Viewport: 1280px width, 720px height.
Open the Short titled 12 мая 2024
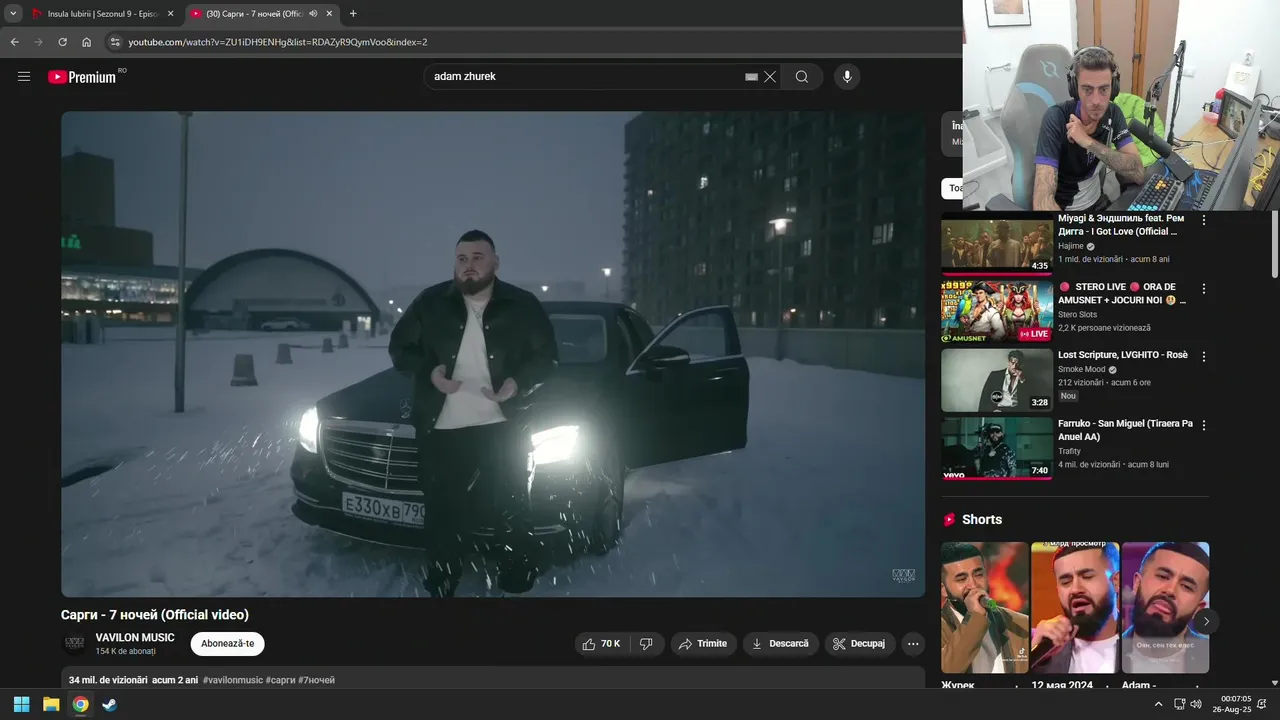click(x=1075, y=608)
